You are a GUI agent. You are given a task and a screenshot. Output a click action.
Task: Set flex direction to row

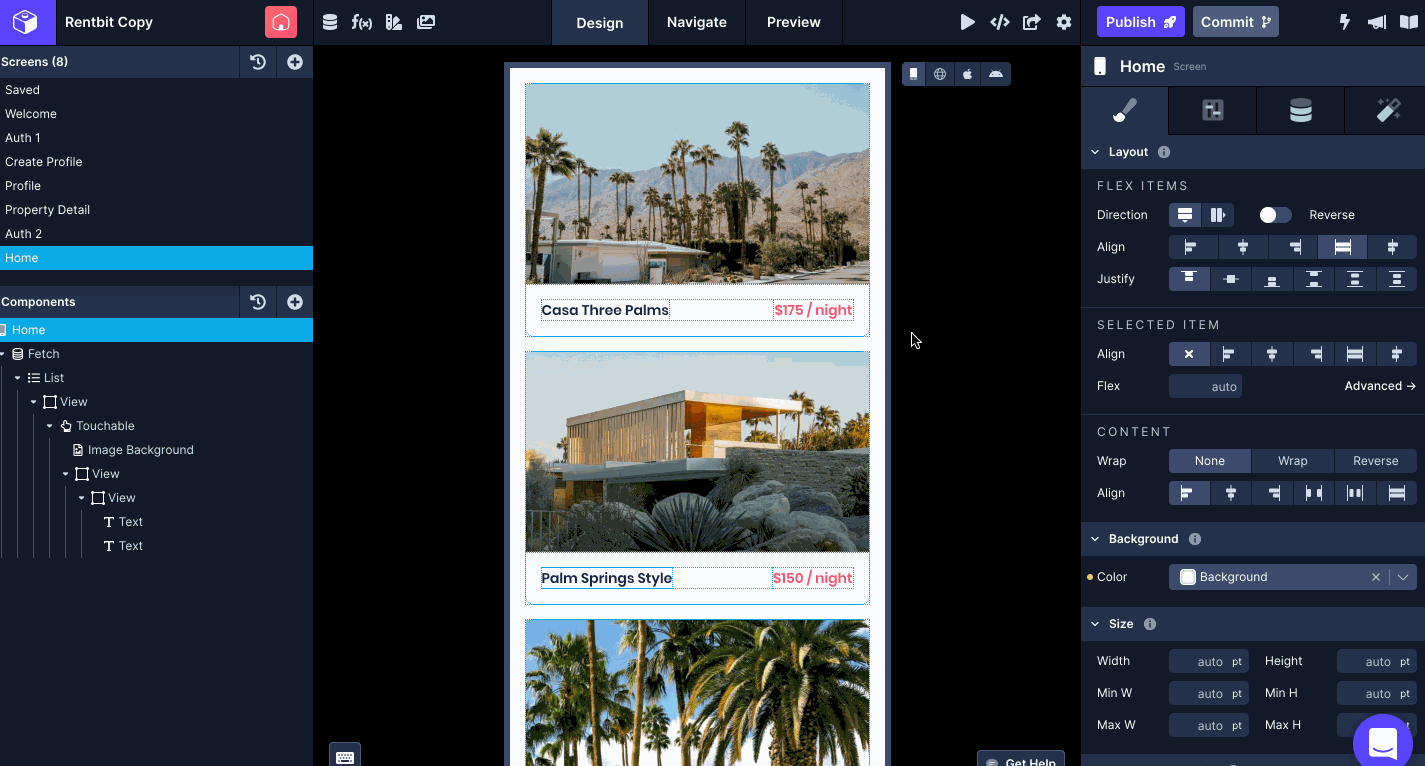[x=1218, y=215]
